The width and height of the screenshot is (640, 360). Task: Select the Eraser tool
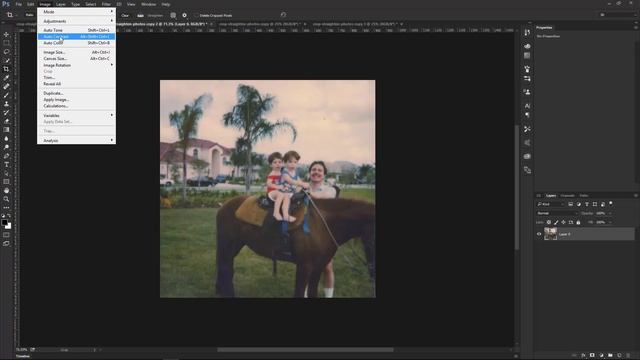point(6,121)
